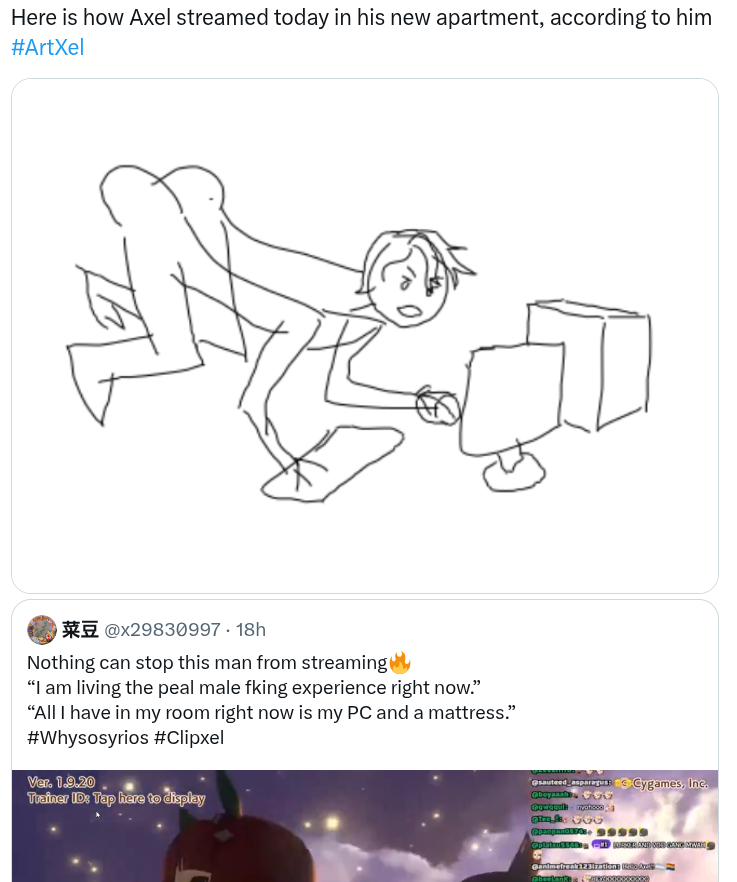This screenshot has width=737, height=882.
Task: Click the 菜豆 profile avatar
Action: coord(42,629)
